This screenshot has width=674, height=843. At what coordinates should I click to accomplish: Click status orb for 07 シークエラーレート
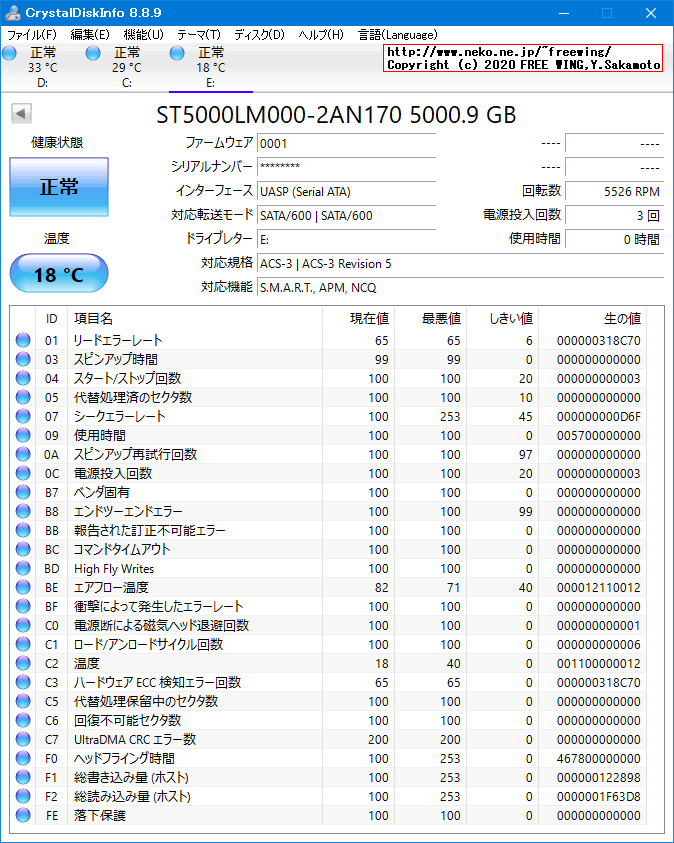pos(23,416)
